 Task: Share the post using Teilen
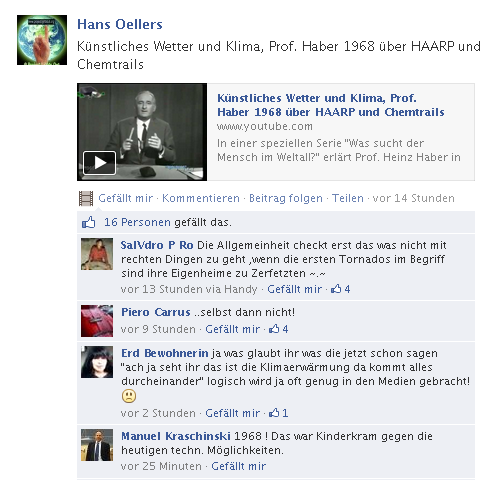click(348, 198)
